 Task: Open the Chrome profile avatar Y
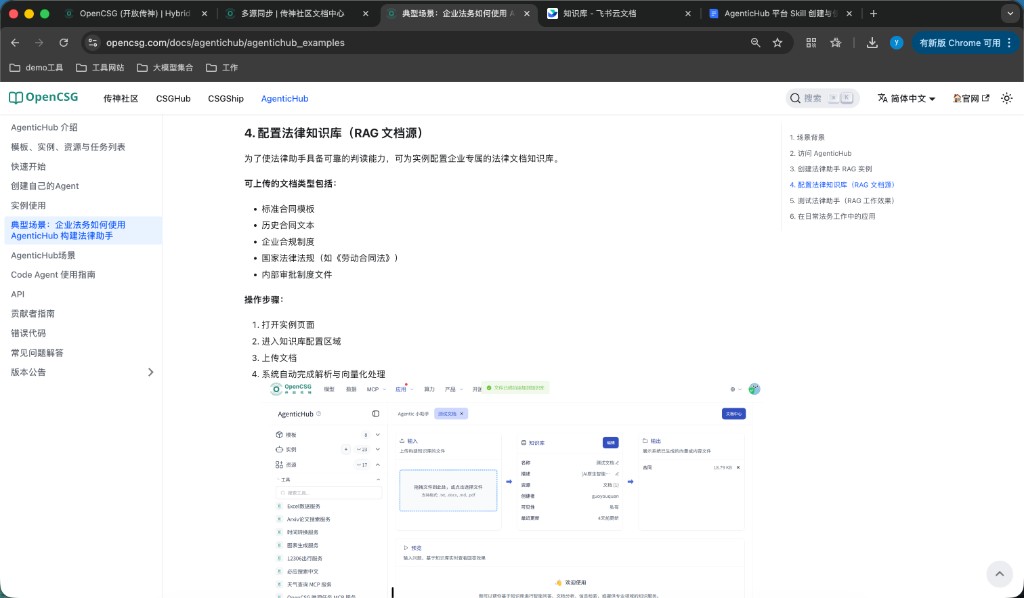(x=898, y=43)
